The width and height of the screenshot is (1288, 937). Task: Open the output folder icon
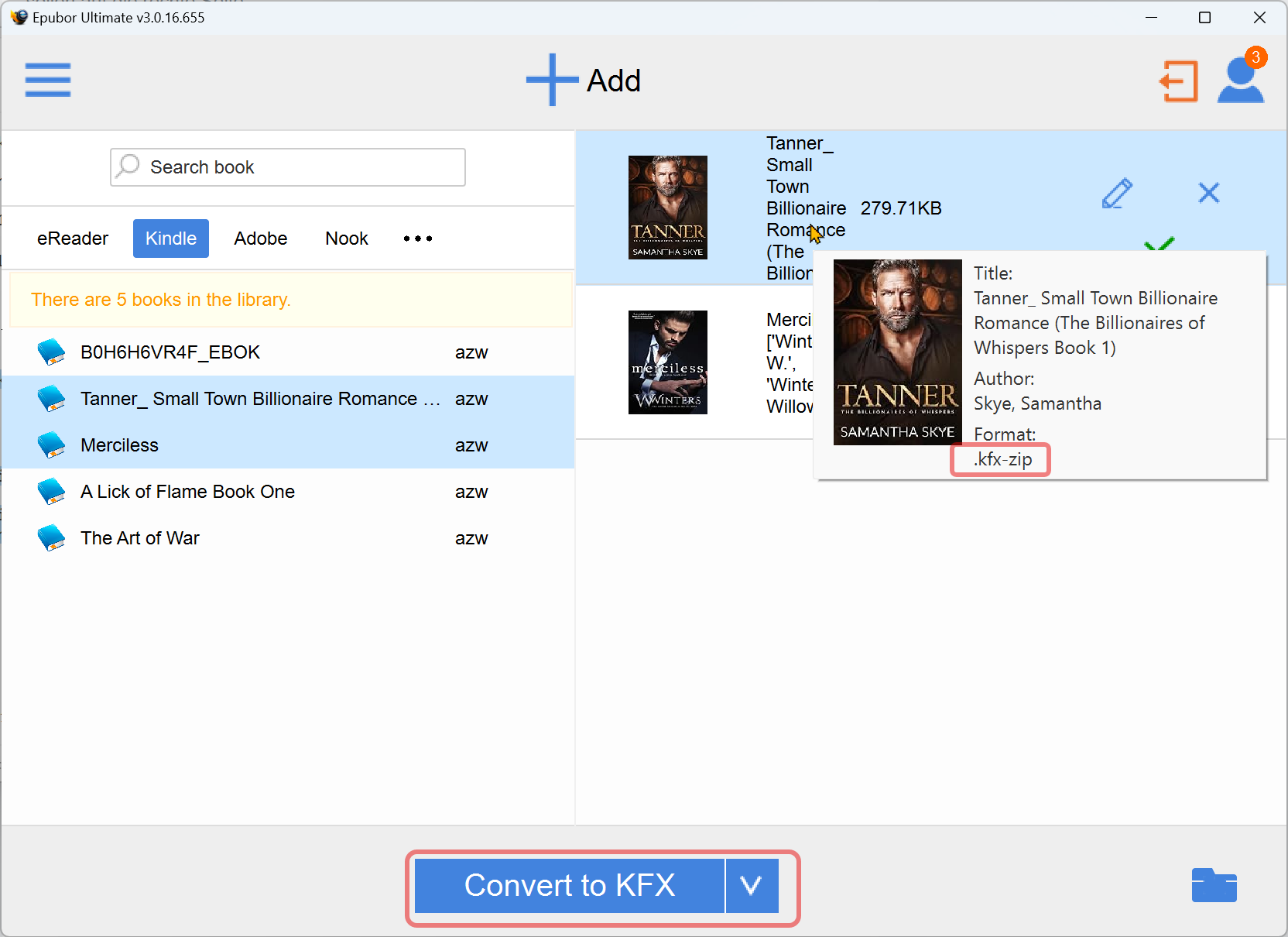pos(1214,885)
